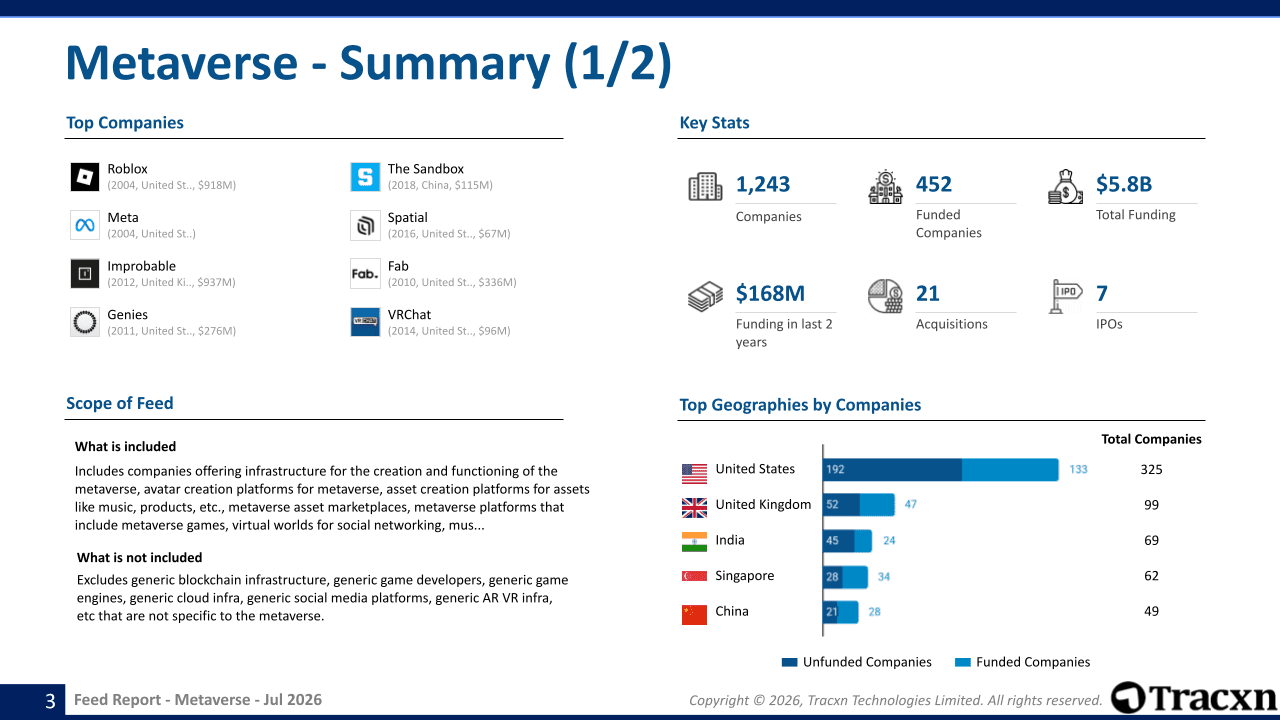Screen dimensions: 1280x720
Task: Click the Unfunded Companies legend swatch
Action: click(789, 662)
